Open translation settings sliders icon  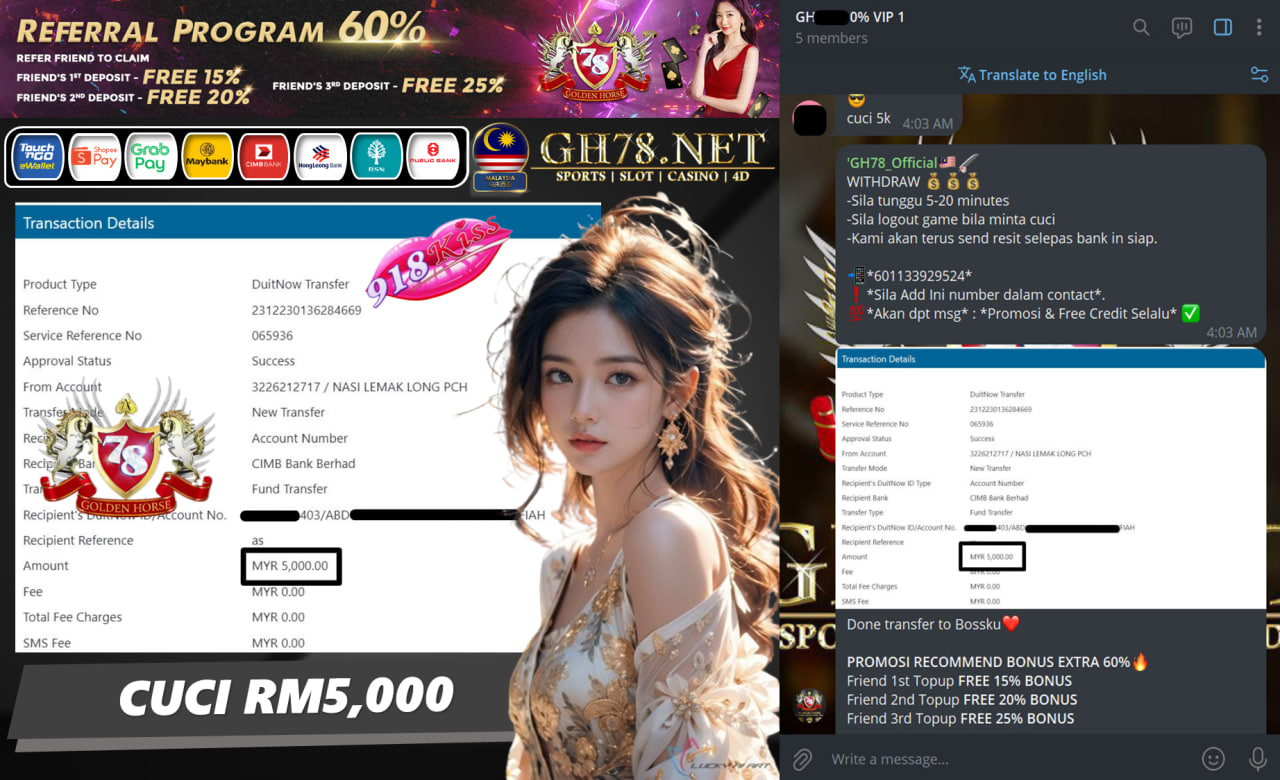[x=1259, y=75]
